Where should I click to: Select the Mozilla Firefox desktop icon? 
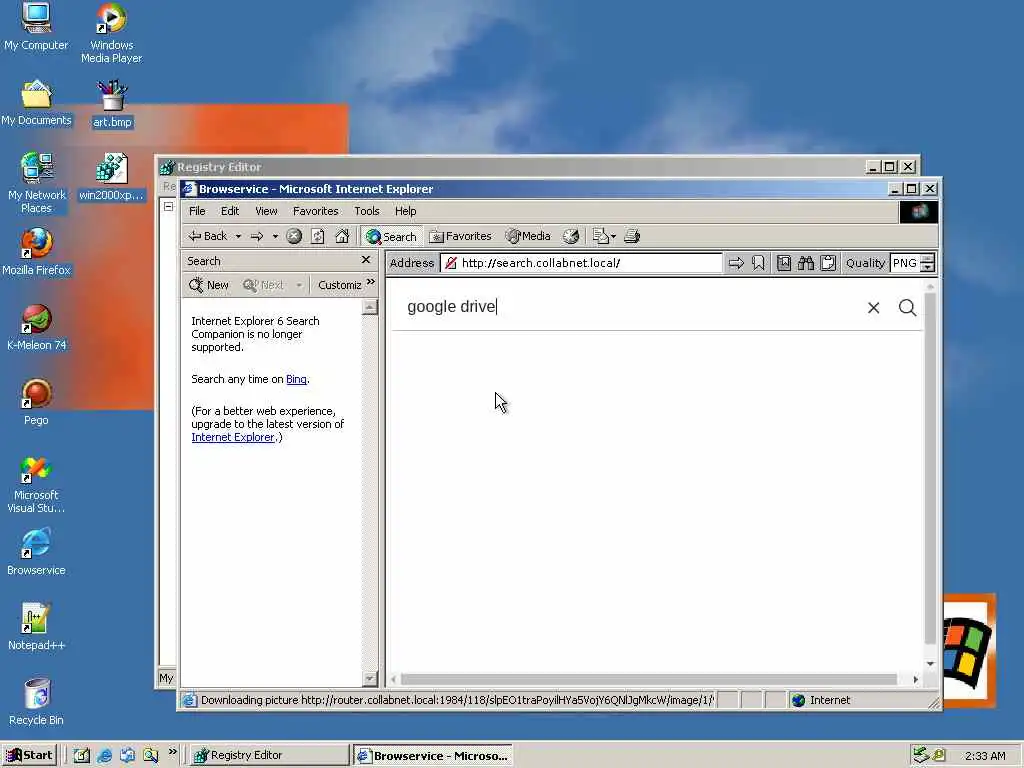(x=36, y=252)
